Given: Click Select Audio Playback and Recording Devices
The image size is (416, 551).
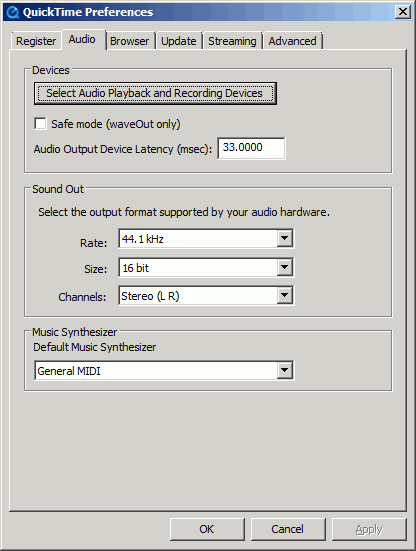Looking at the screenshot, I should click(155, 93).
